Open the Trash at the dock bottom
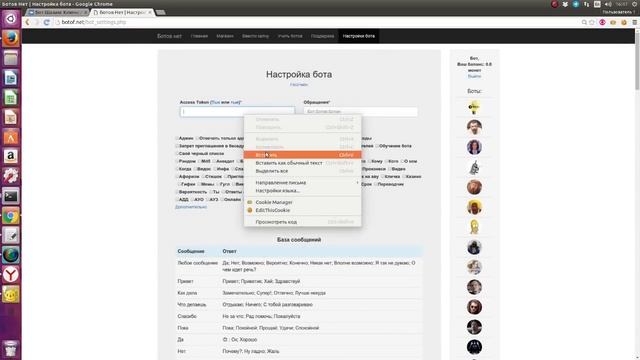 [11, 349]
